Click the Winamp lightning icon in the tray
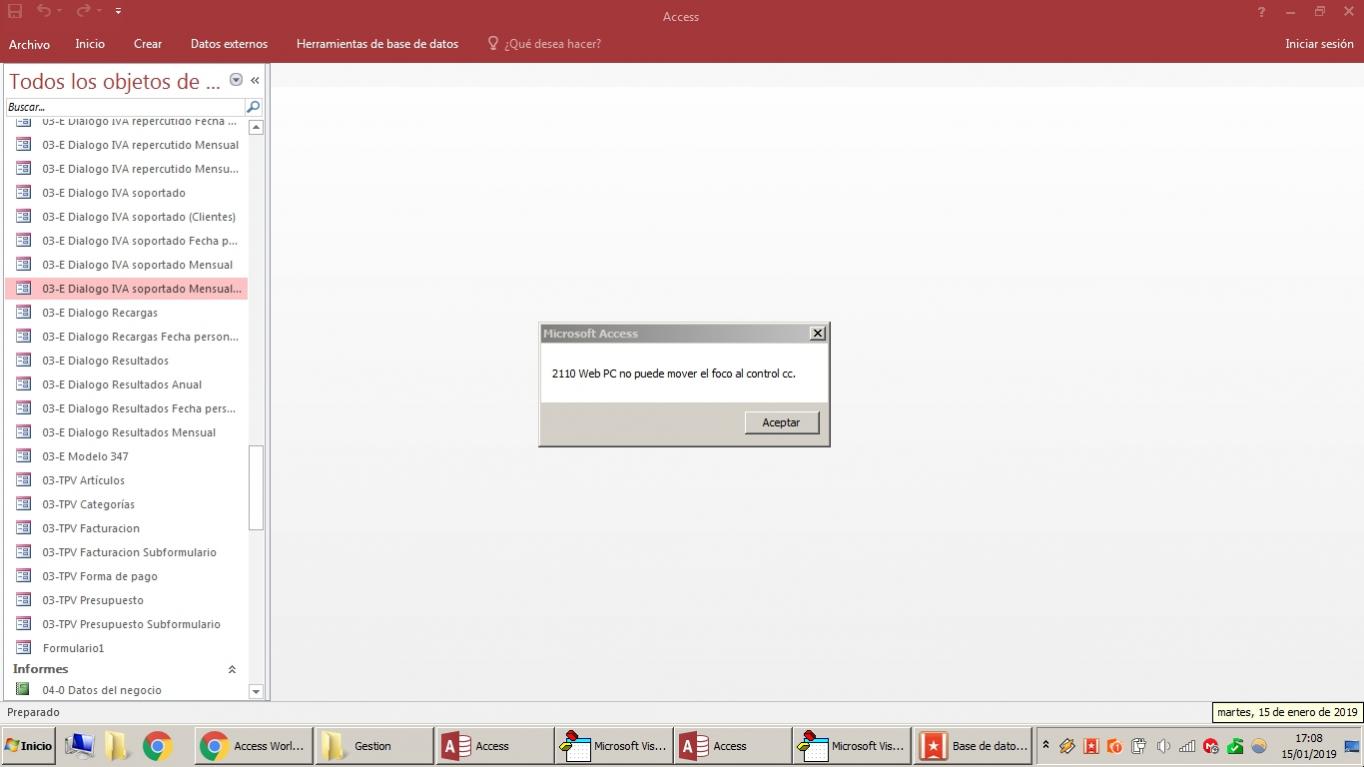This screenshot has height=767, width=1364. (x=1067, y=746)
